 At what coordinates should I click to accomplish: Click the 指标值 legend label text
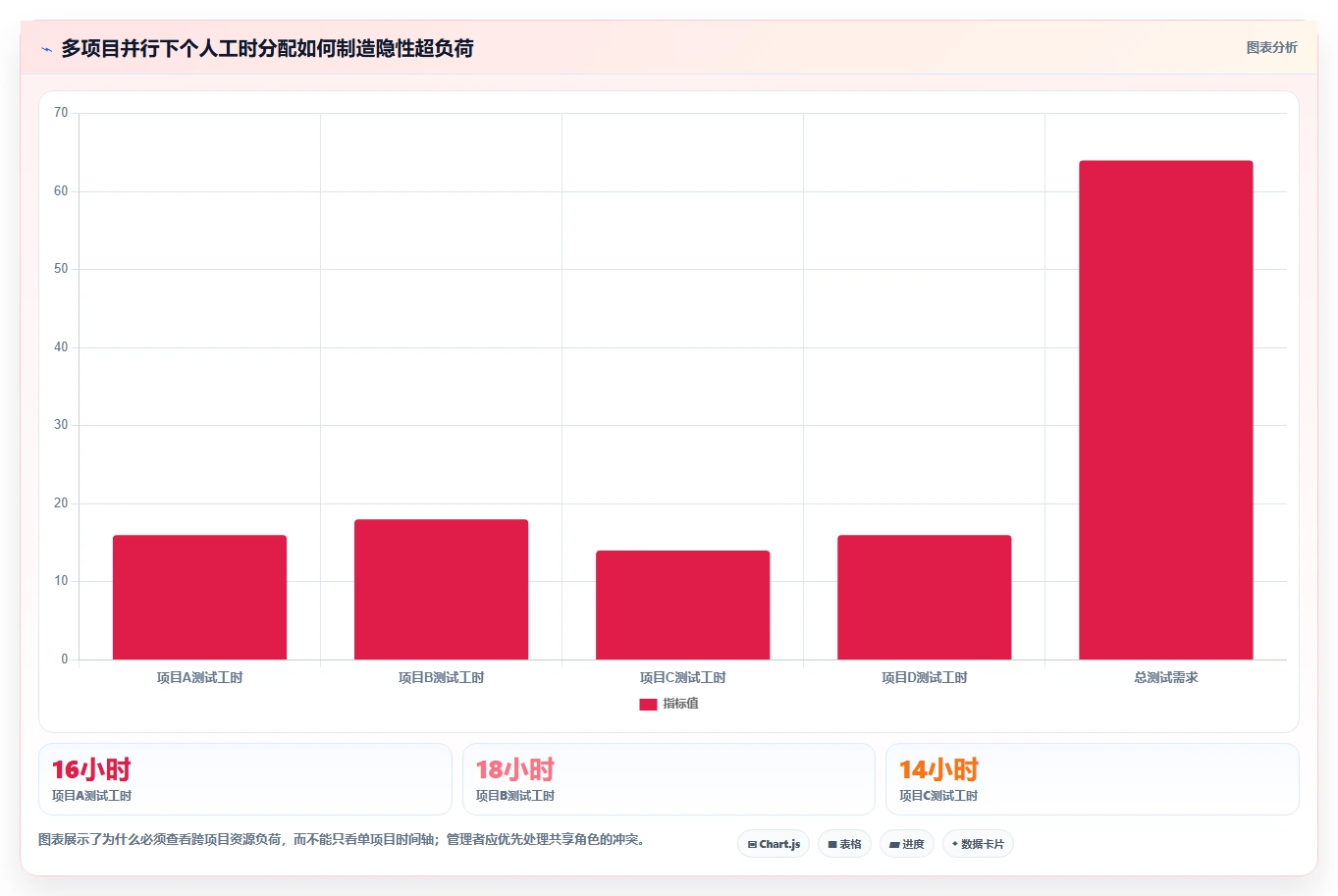(x=680, y=704)
